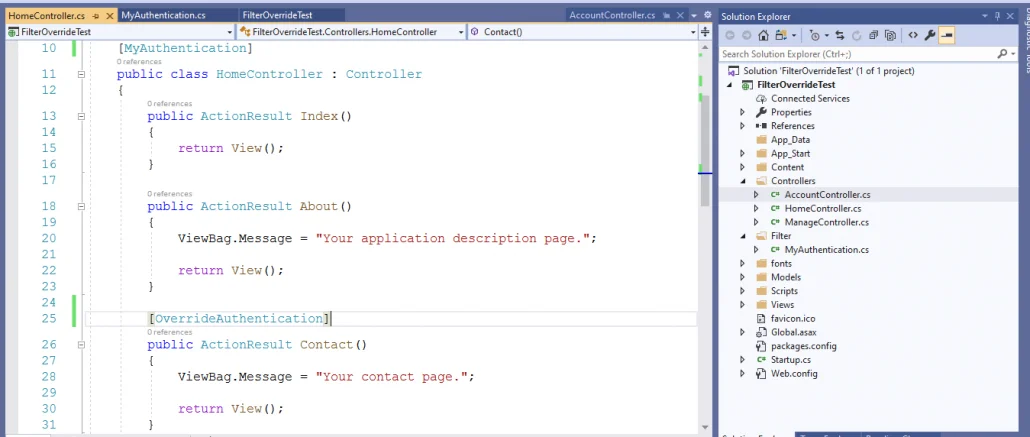Select favicon.ico file
1030x437 pixels.
tap(793, 319)
